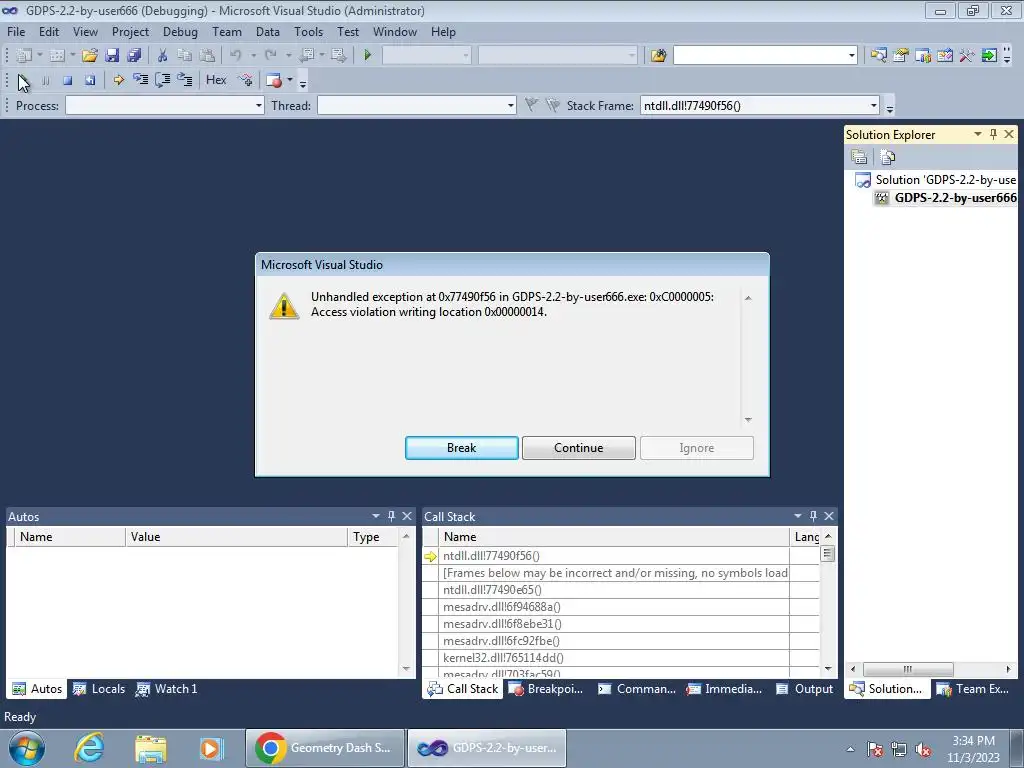Click the Step Into icon
Viewport: 1024px width, 768px height.
pos(140,80)
